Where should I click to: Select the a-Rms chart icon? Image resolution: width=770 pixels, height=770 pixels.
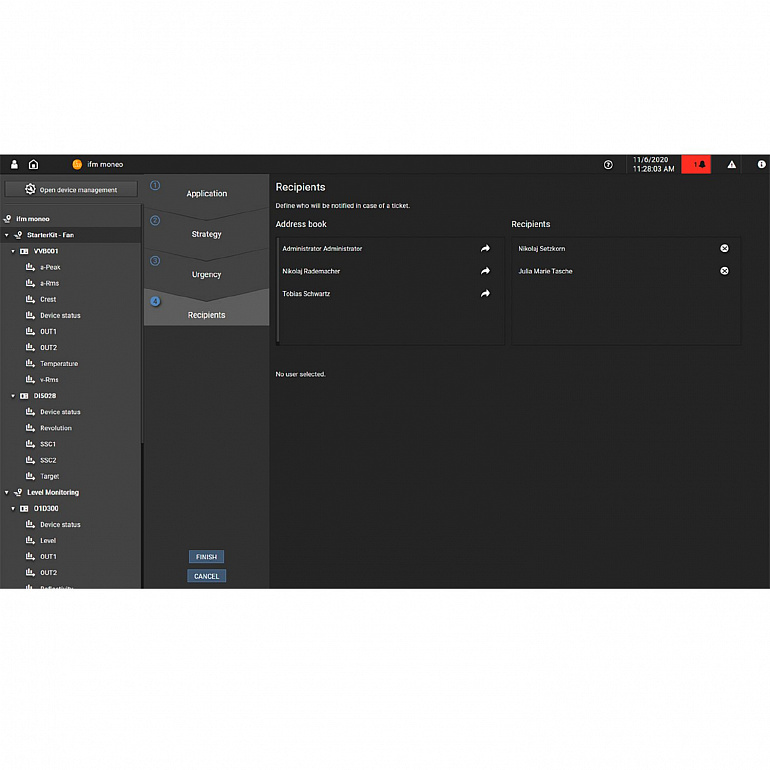click(x=30, y=283)
